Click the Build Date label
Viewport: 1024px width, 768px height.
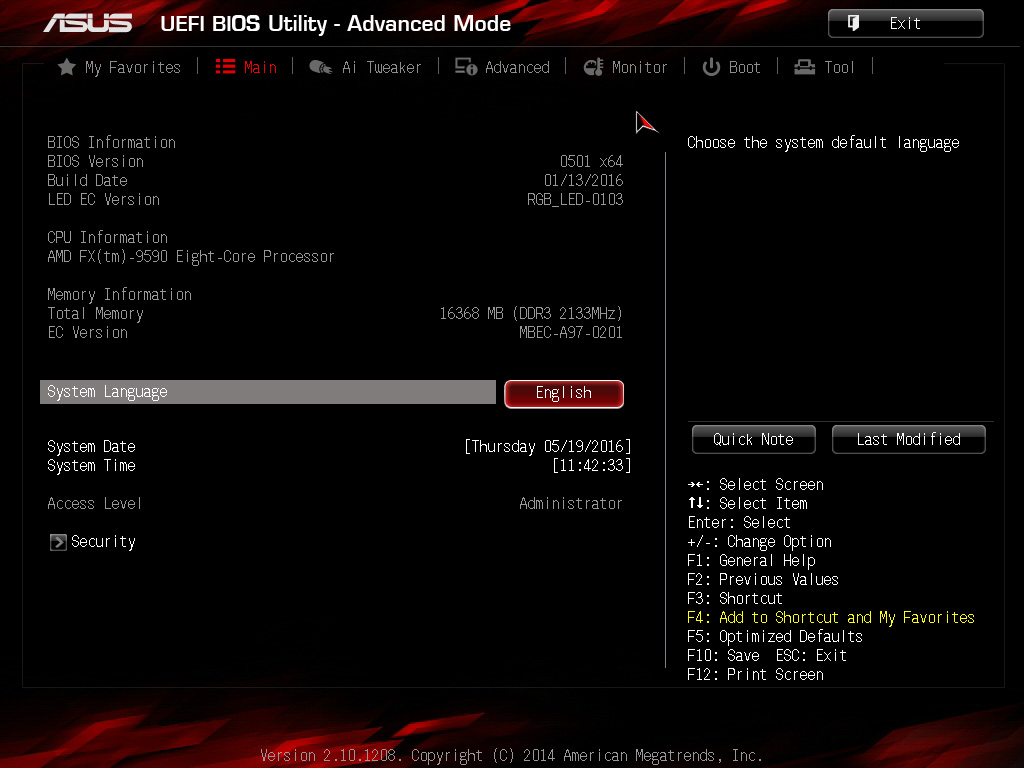(88, 180)
